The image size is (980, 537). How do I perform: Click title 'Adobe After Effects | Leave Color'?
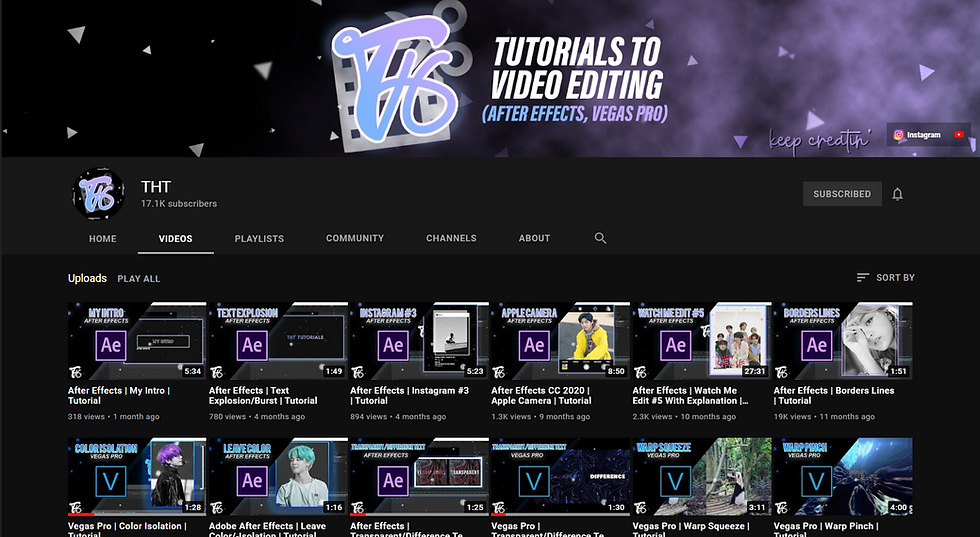pyautogui.click(x=268, y=529)
